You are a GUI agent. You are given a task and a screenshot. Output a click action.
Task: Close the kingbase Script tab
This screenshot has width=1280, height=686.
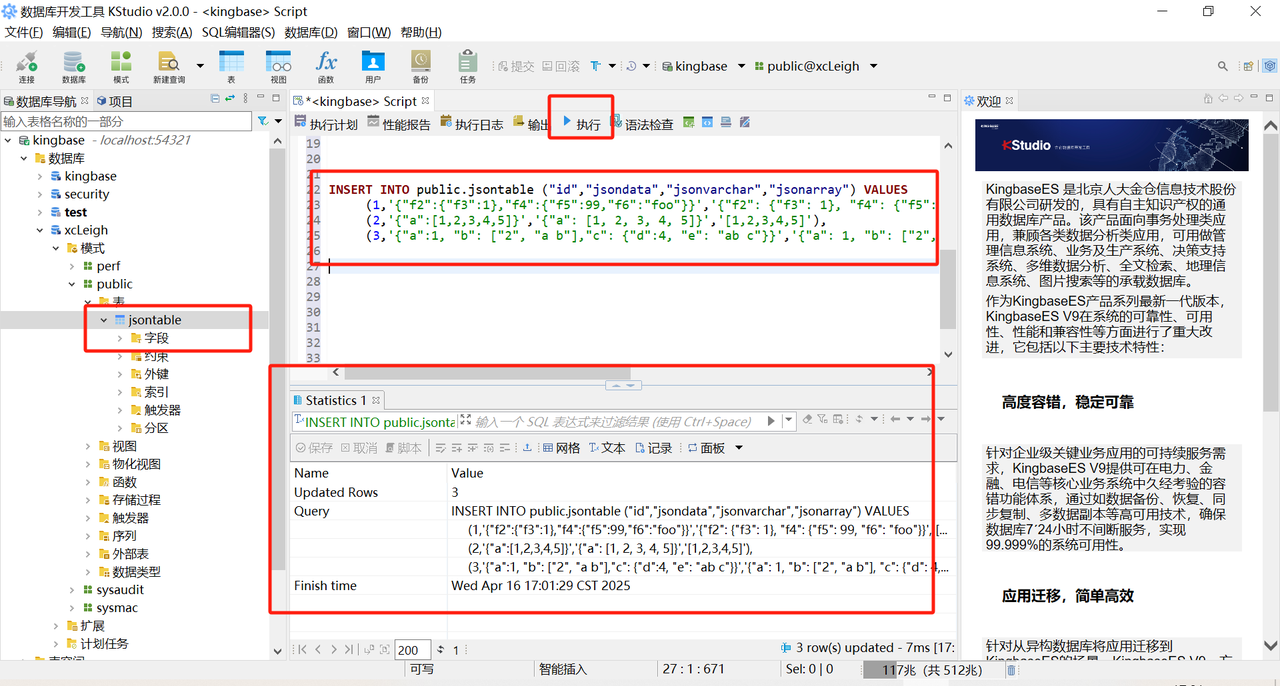[426, 101]
